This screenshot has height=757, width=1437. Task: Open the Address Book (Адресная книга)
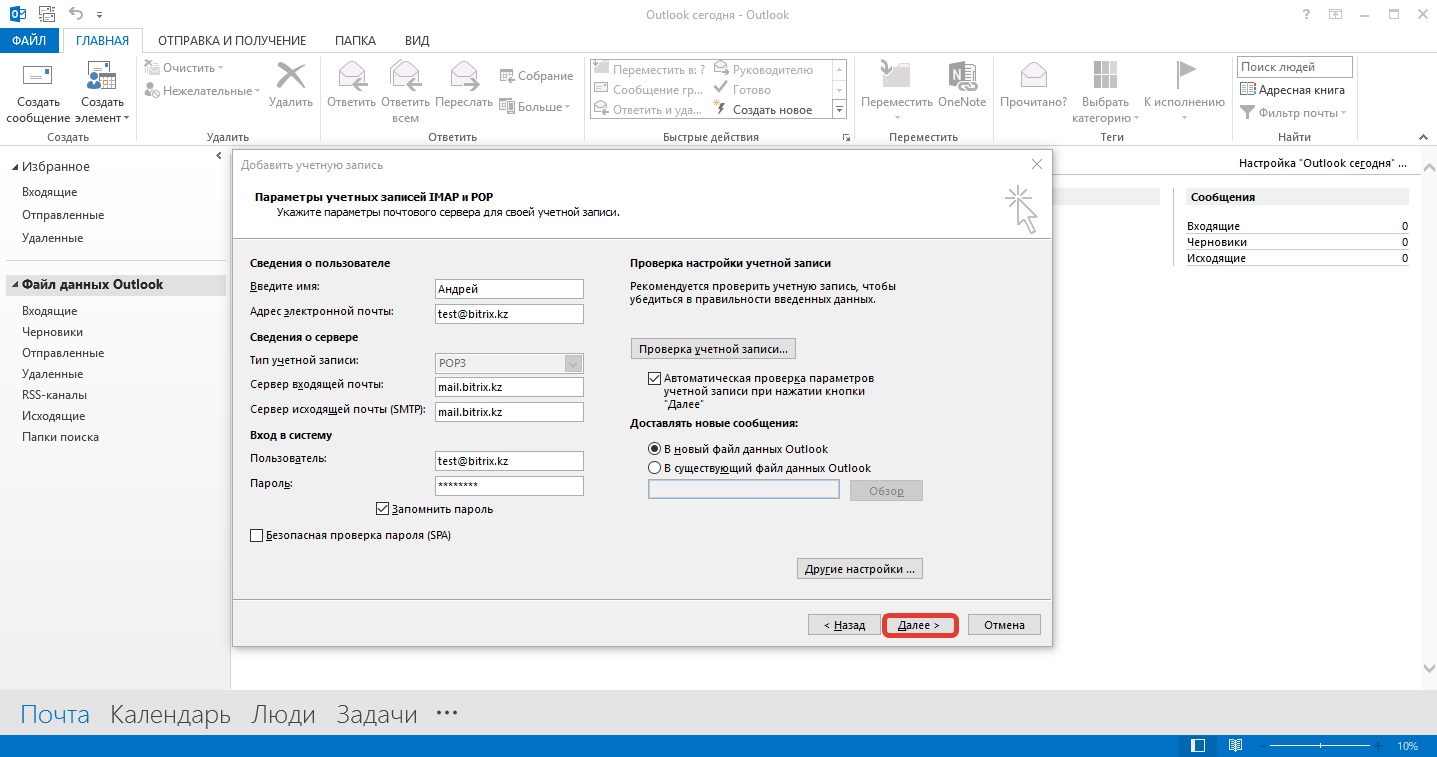(1293, 90)
